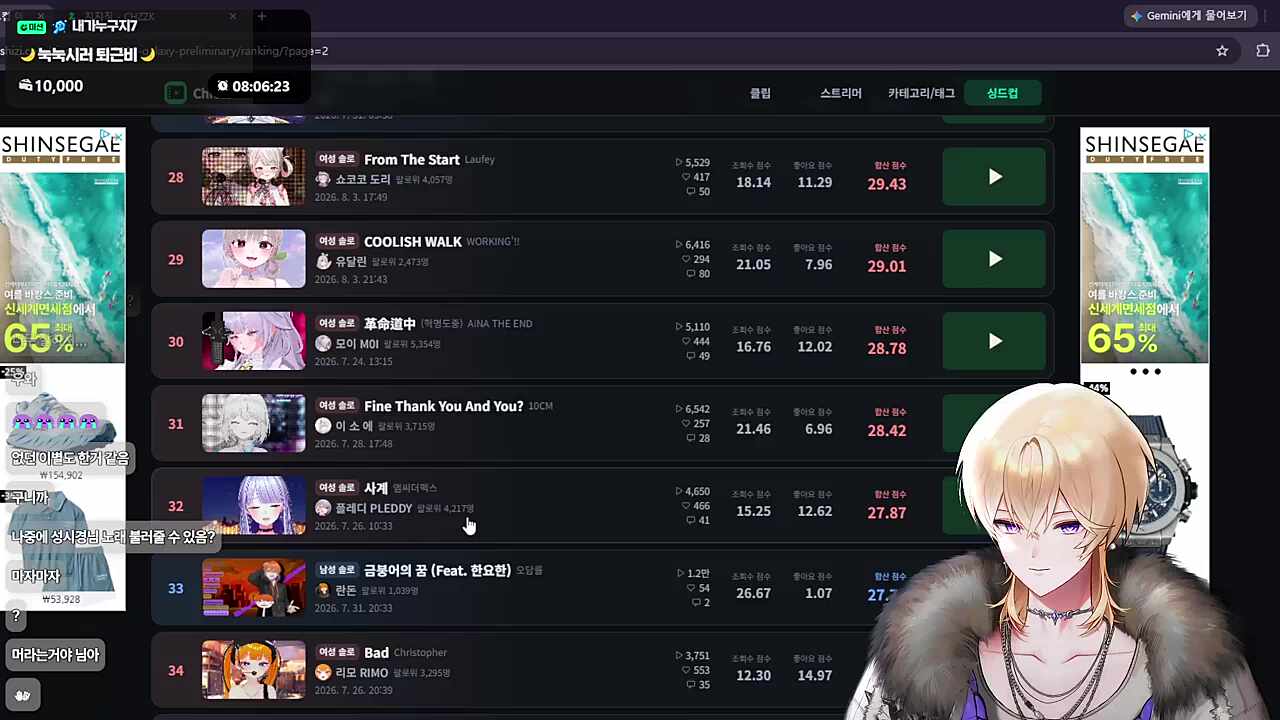Click the comments icon beside 50
The width and height of the screenshot is (1280, 720).
click(691, 192)
